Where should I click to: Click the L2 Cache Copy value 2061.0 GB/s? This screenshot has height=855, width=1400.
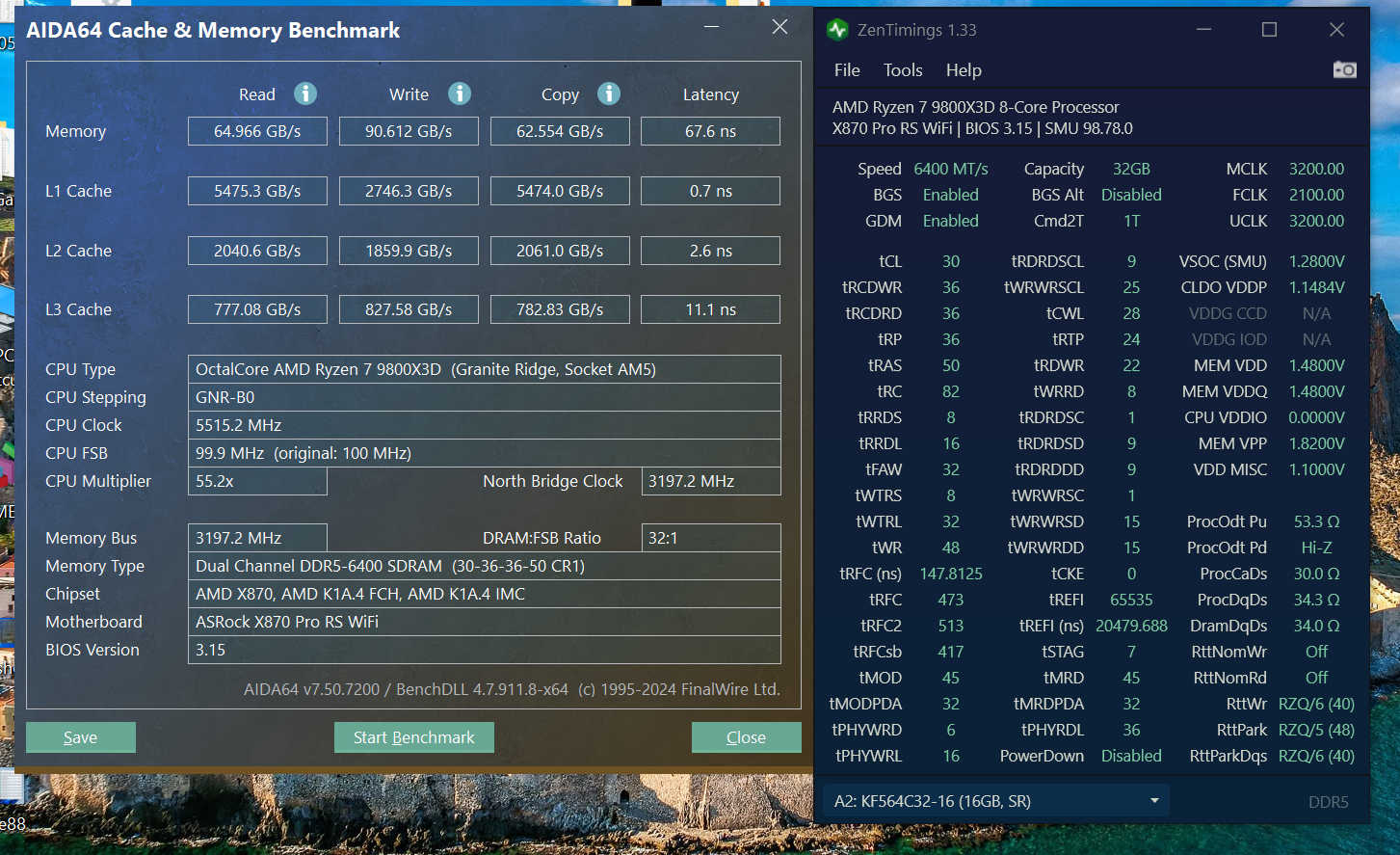560,251
